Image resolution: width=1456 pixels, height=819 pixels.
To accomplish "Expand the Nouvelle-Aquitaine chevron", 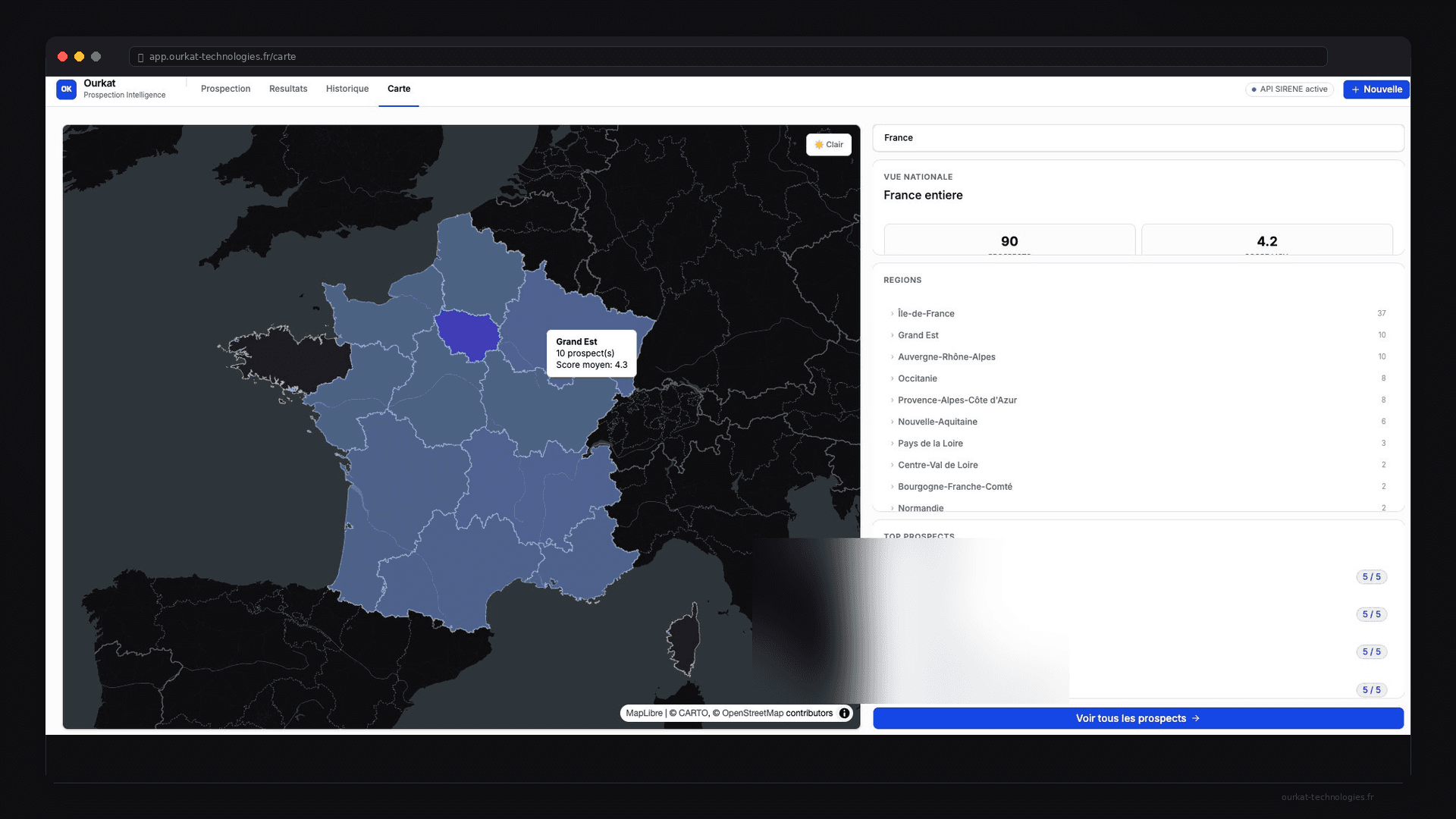I will pos(892,422).
